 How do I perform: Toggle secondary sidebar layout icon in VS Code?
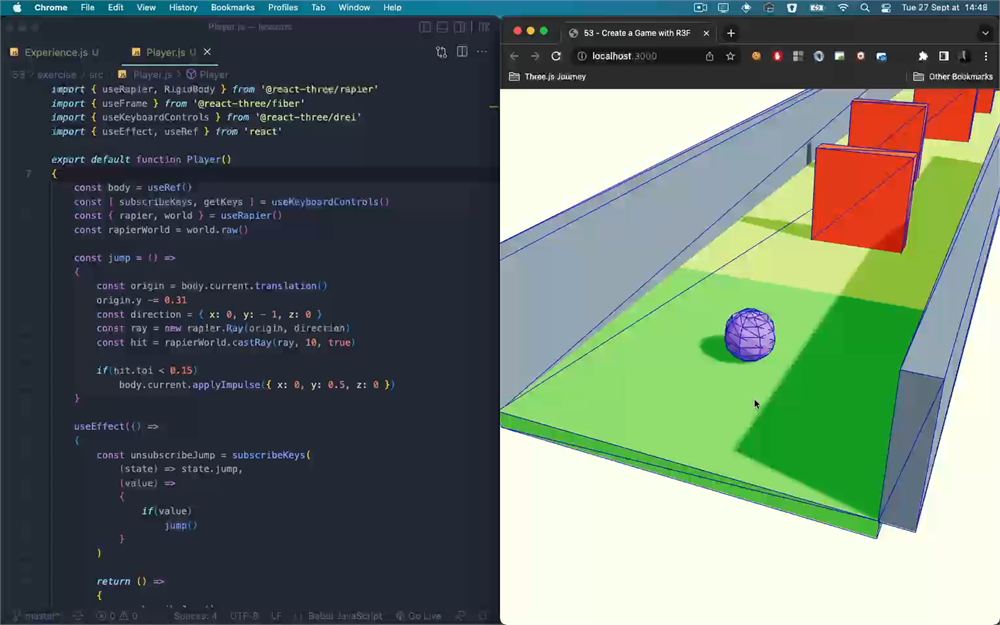click(459, 27)
